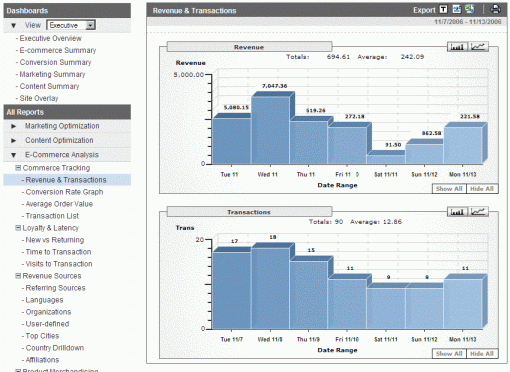The height and width of the screenshot is (372, 510).
Task: Open Site Overlay dashboard
Action: 39,98
